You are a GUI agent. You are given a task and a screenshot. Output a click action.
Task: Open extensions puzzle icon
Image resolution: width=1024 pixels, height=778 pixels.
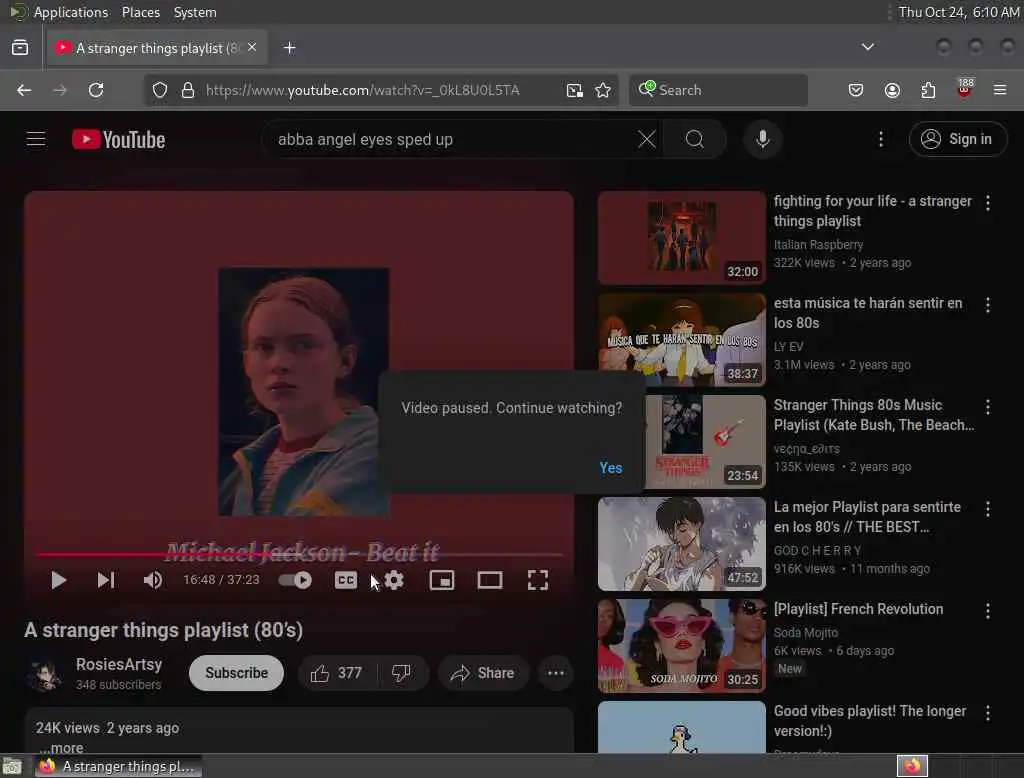point(928,90)
